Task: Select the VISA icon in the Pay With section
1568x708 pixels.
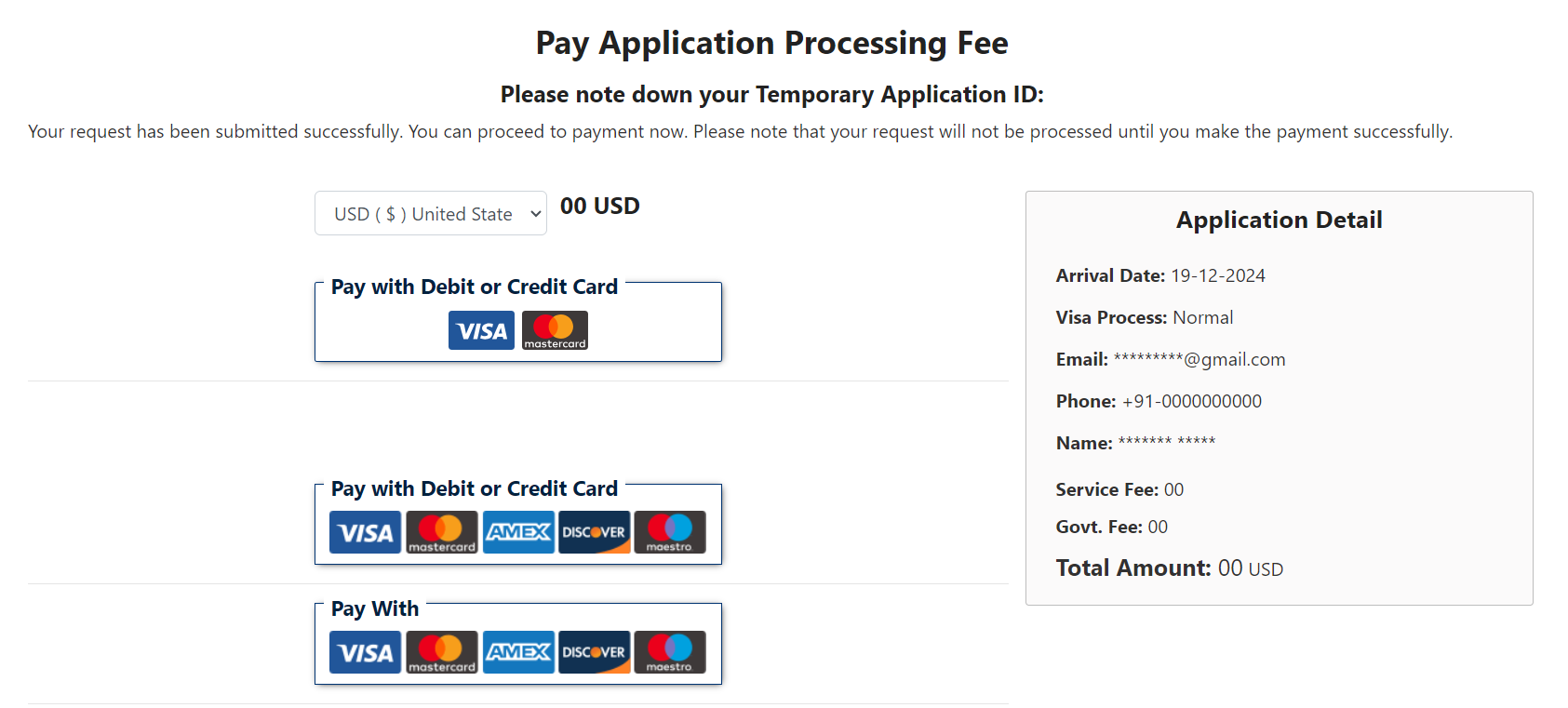Action: click(365, 652)
